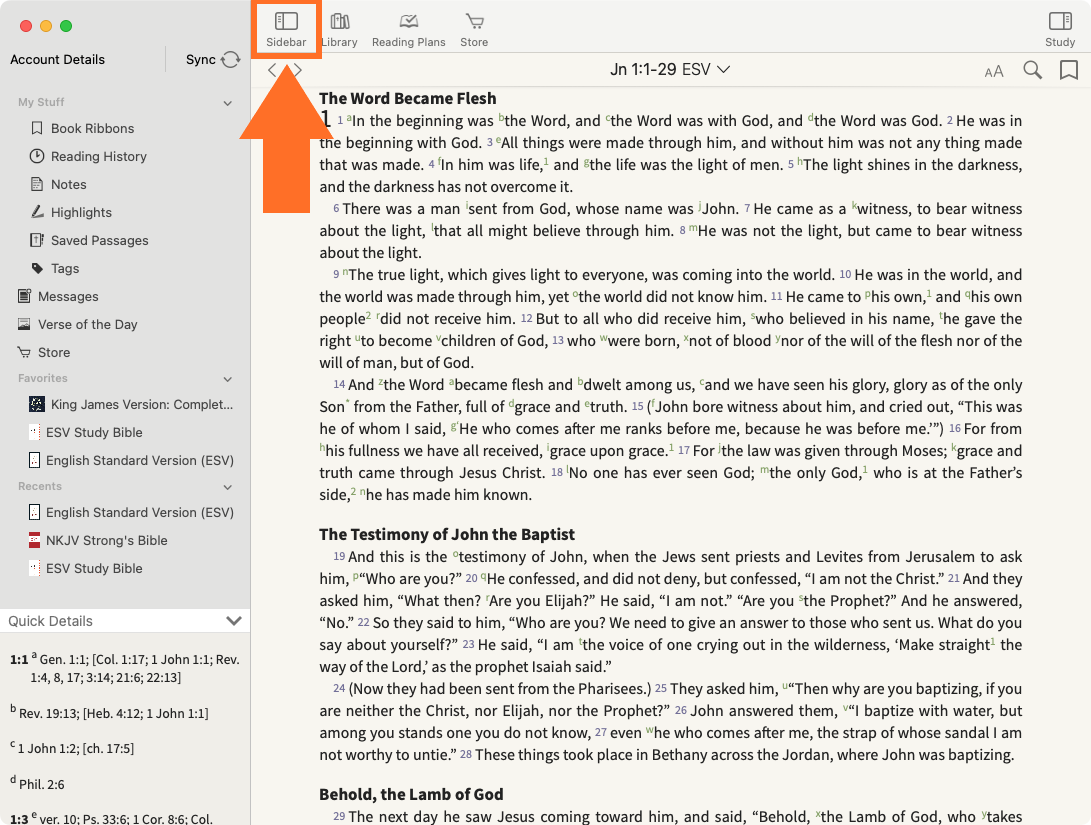Click the Notes page icon

[37, 184]
